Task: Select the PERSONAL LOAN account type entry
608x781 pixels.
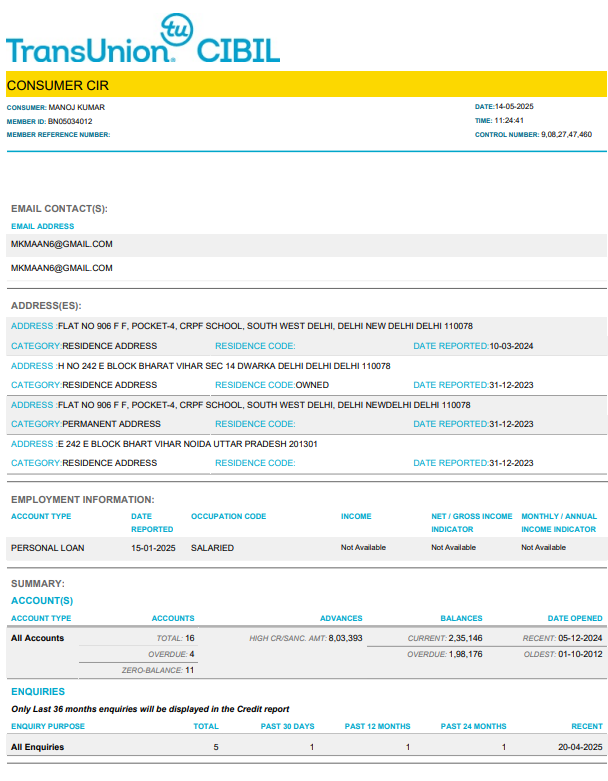Action: pyautogui.click(x=48, y=548)
